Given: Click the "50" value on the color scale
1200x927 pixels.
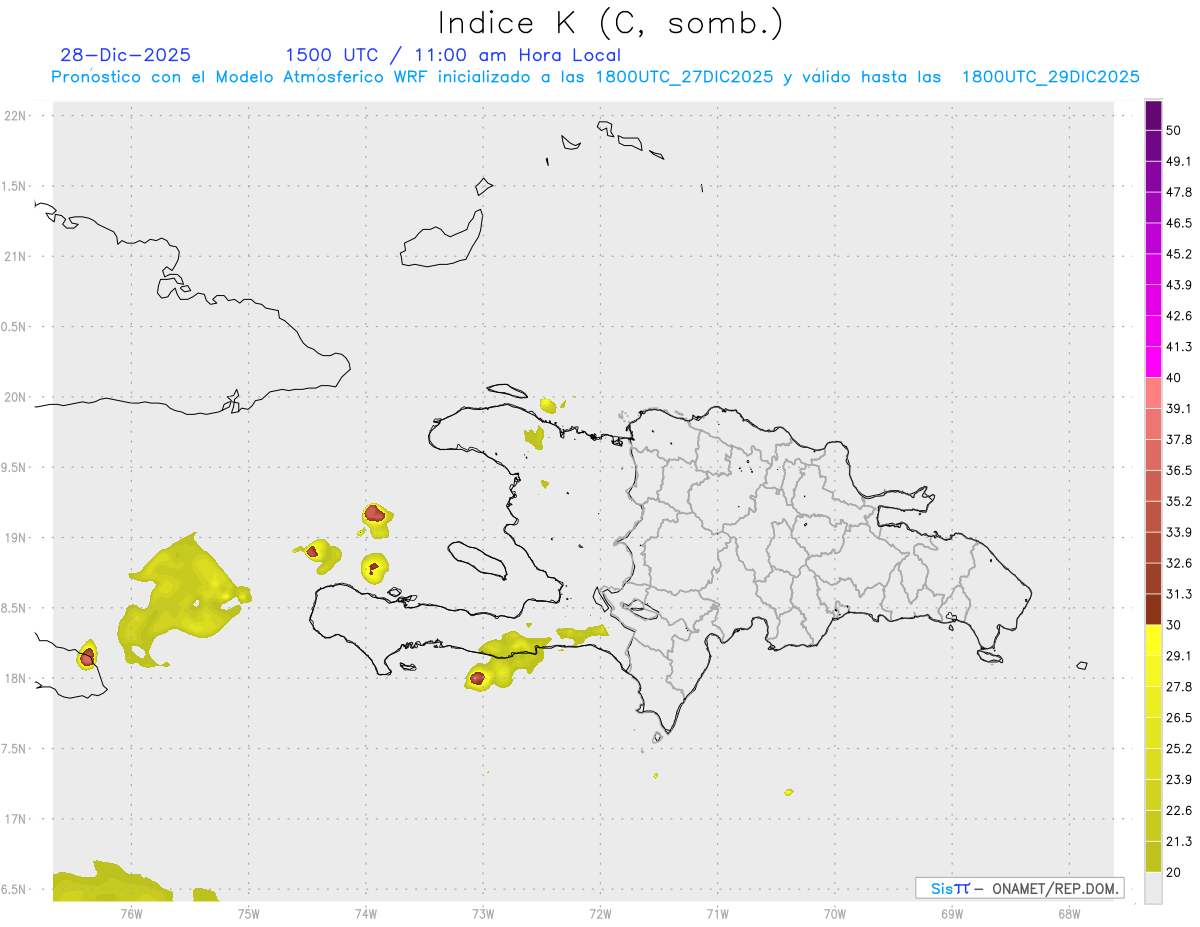Looking at the screenshot, I should [x=1175, y=130].
